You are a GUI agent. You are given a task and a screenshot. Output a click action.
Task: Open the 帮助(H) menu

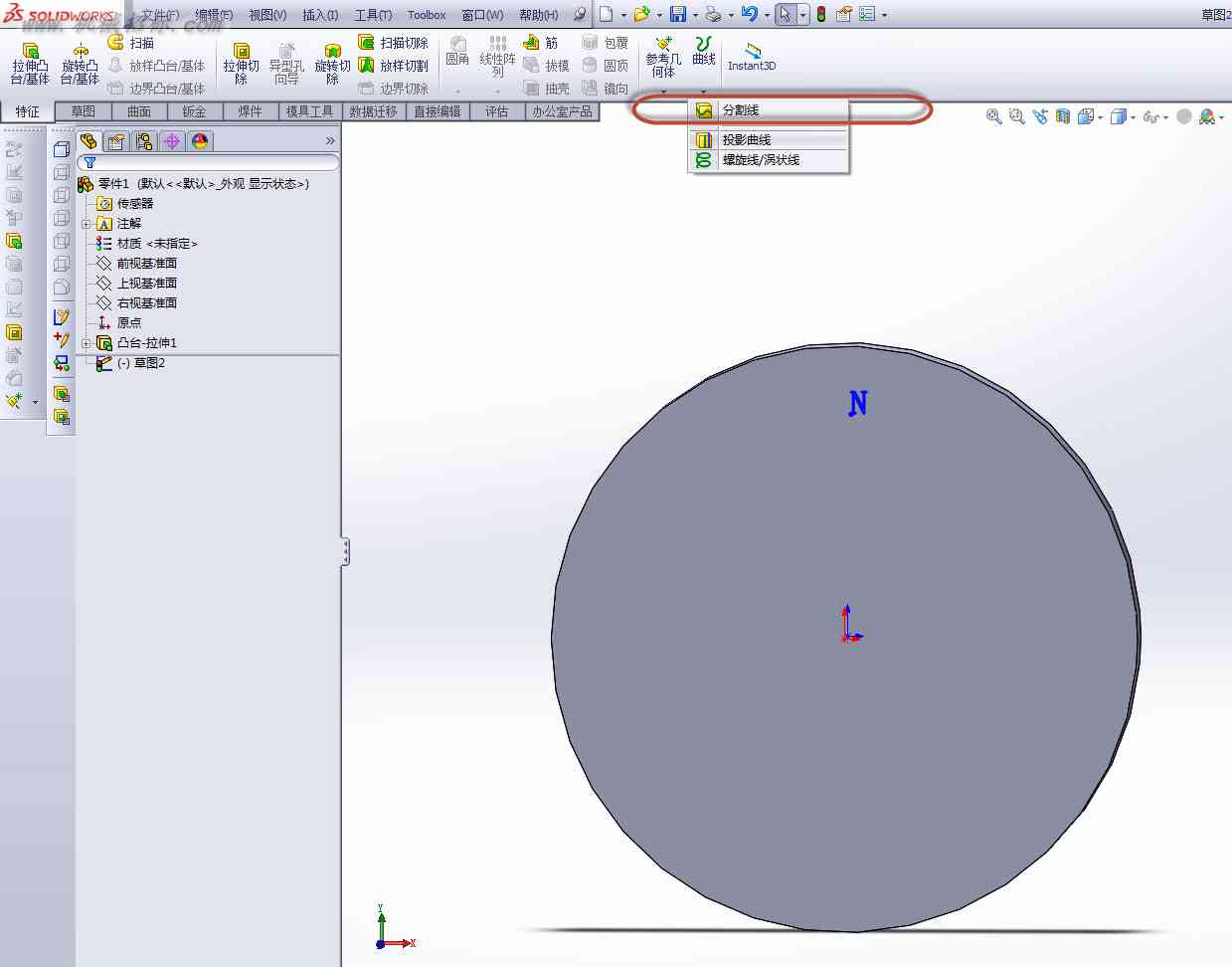coord(538,15)
